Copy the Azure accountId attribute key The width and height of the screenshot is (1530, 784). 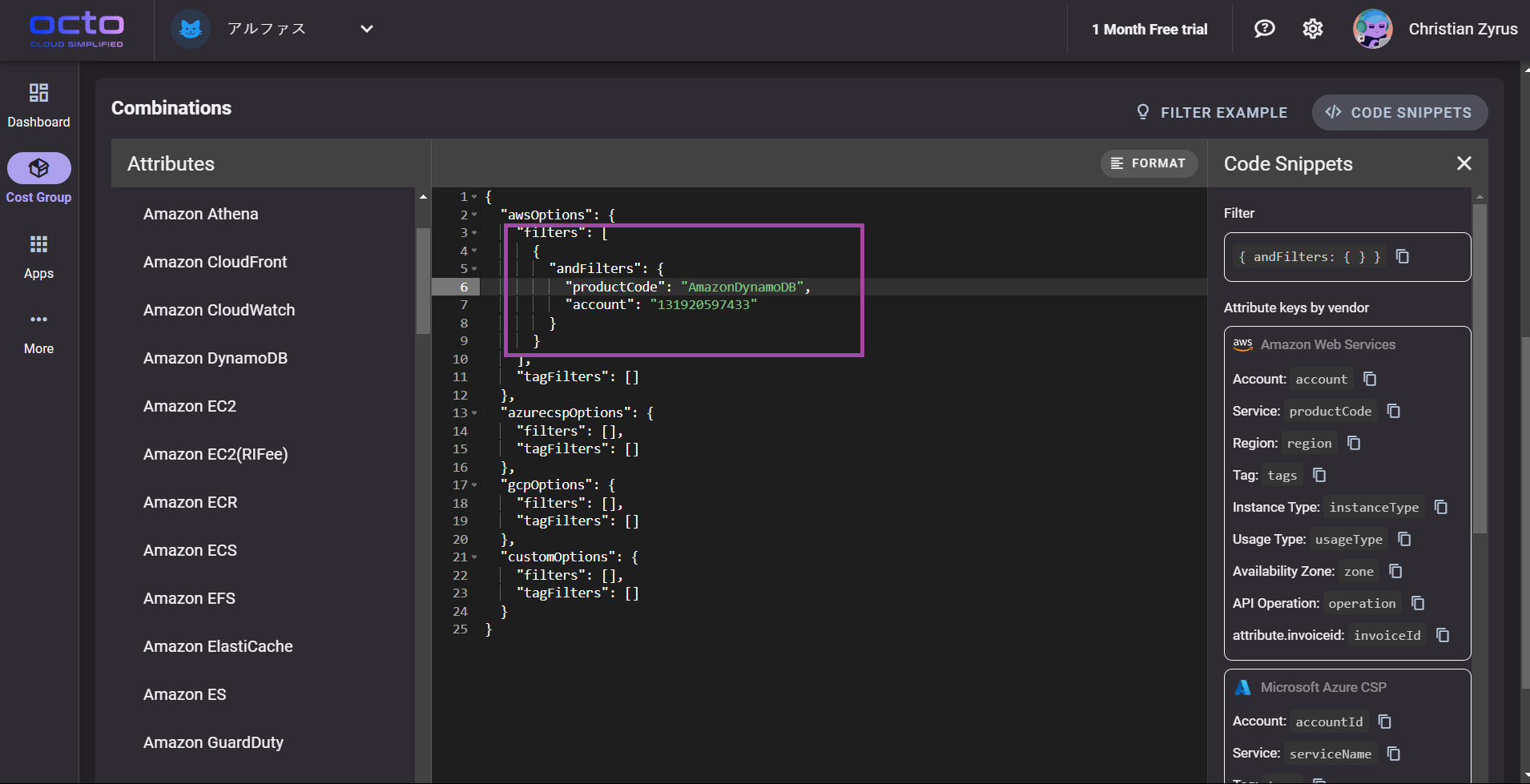pos(1384,722)
